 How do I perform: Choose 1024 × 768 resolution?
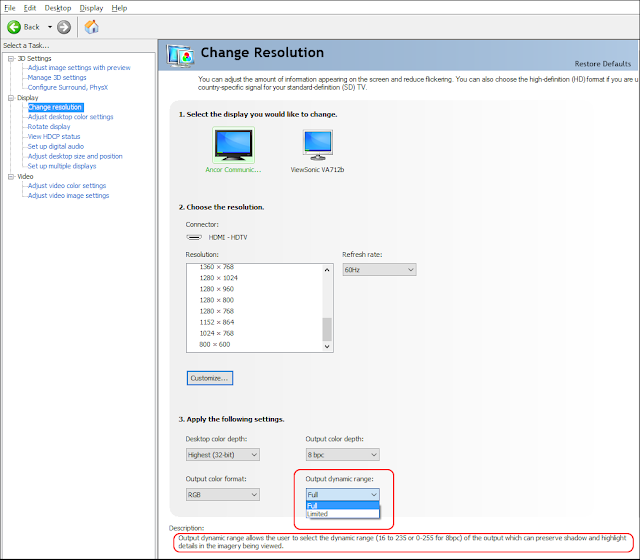[x=216, y=333]
